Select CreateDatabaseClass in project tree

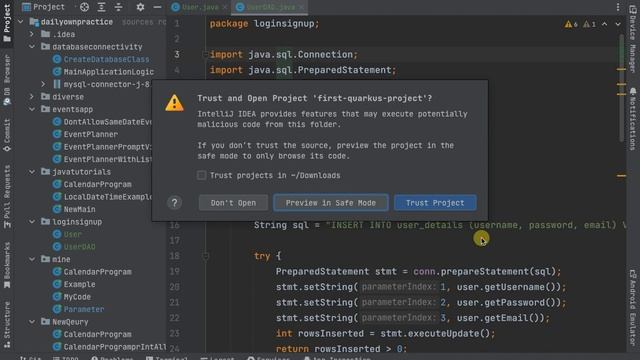(101, 59)
